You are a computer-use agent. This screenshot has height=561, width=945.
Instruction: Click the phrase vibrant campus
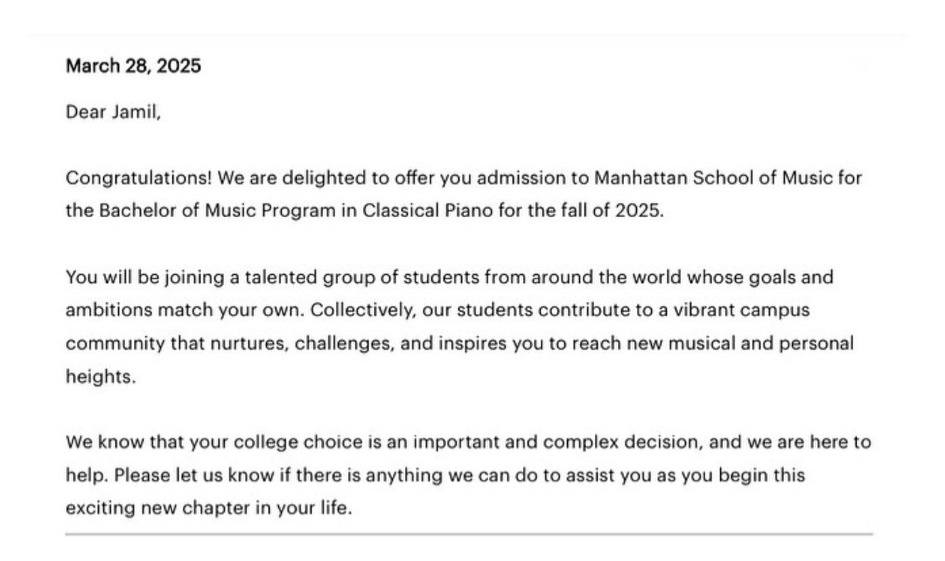(741, 310)
